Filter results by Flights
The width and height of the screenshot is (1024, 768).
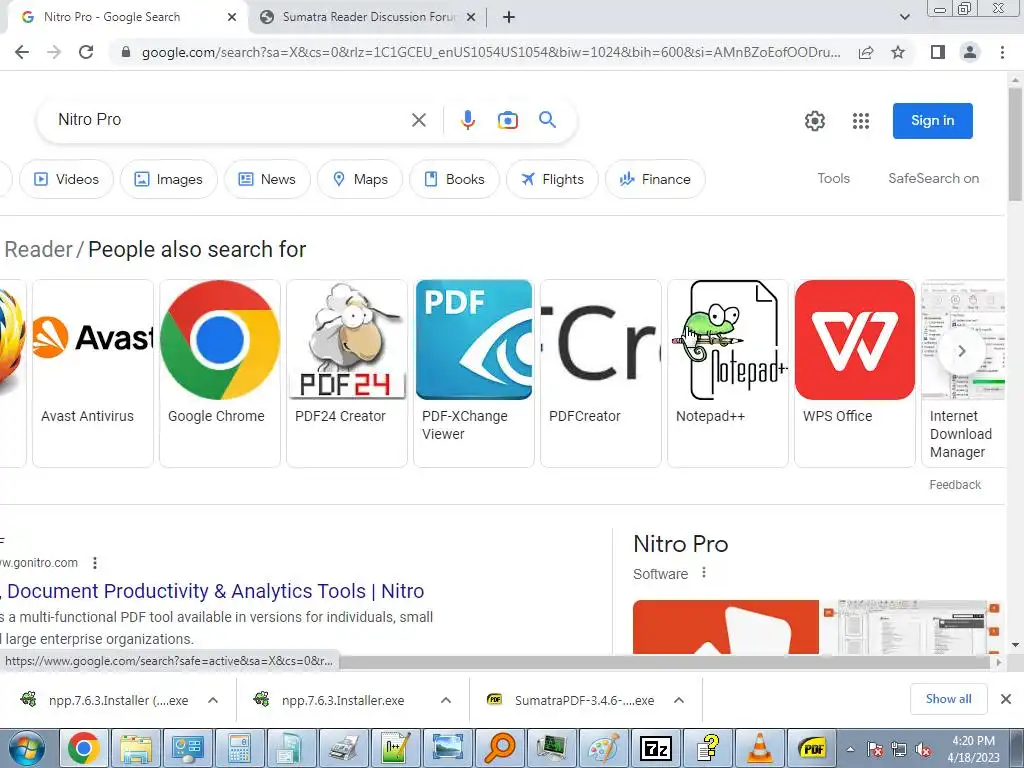[552, 179]
